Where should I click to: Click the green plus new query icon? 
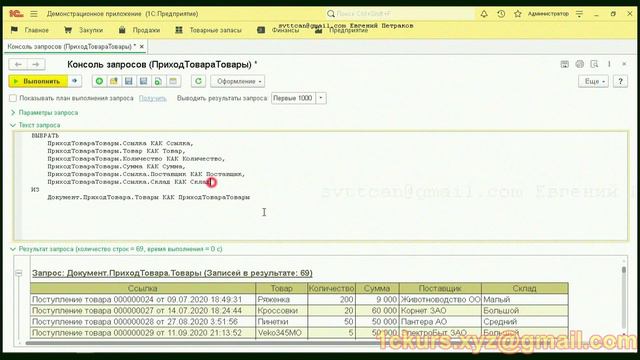coord(99,81)
